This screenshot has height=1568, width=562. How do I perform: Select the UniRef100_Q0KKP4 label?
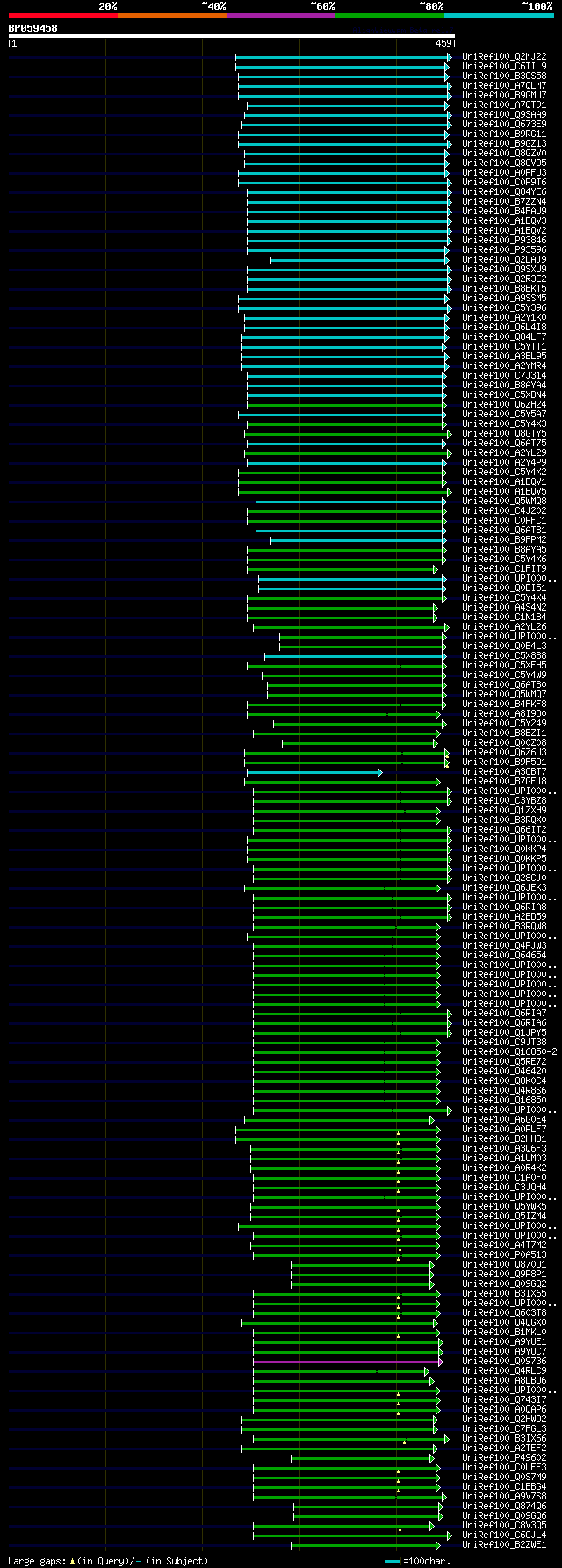[505, 849]
